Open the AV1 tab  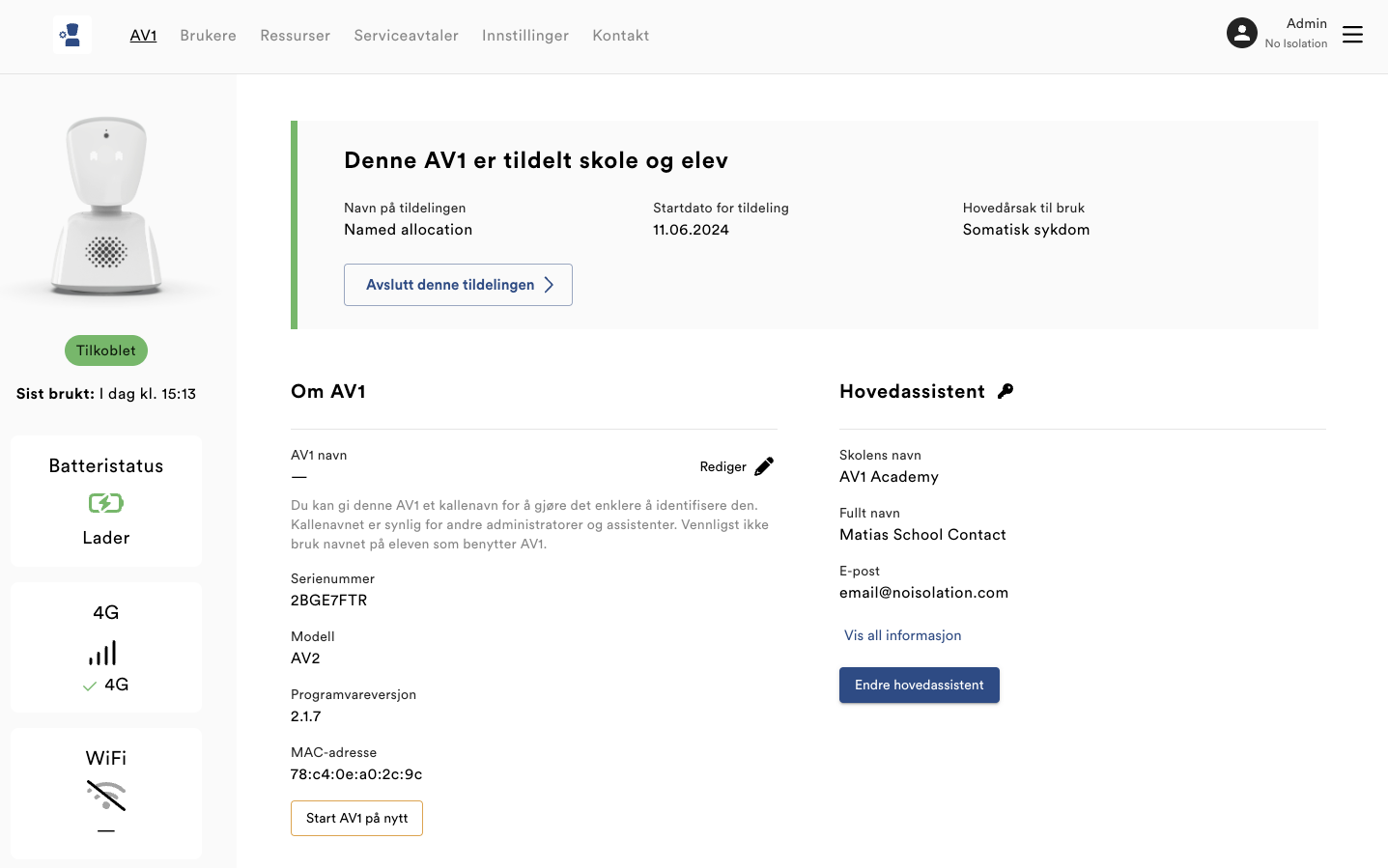coord(143,35)
